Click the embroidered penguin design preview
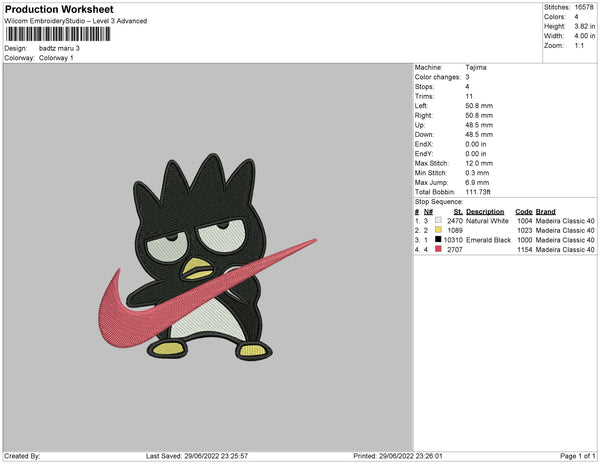Viewport: 600px width, 464px height. tap(207, 258)
